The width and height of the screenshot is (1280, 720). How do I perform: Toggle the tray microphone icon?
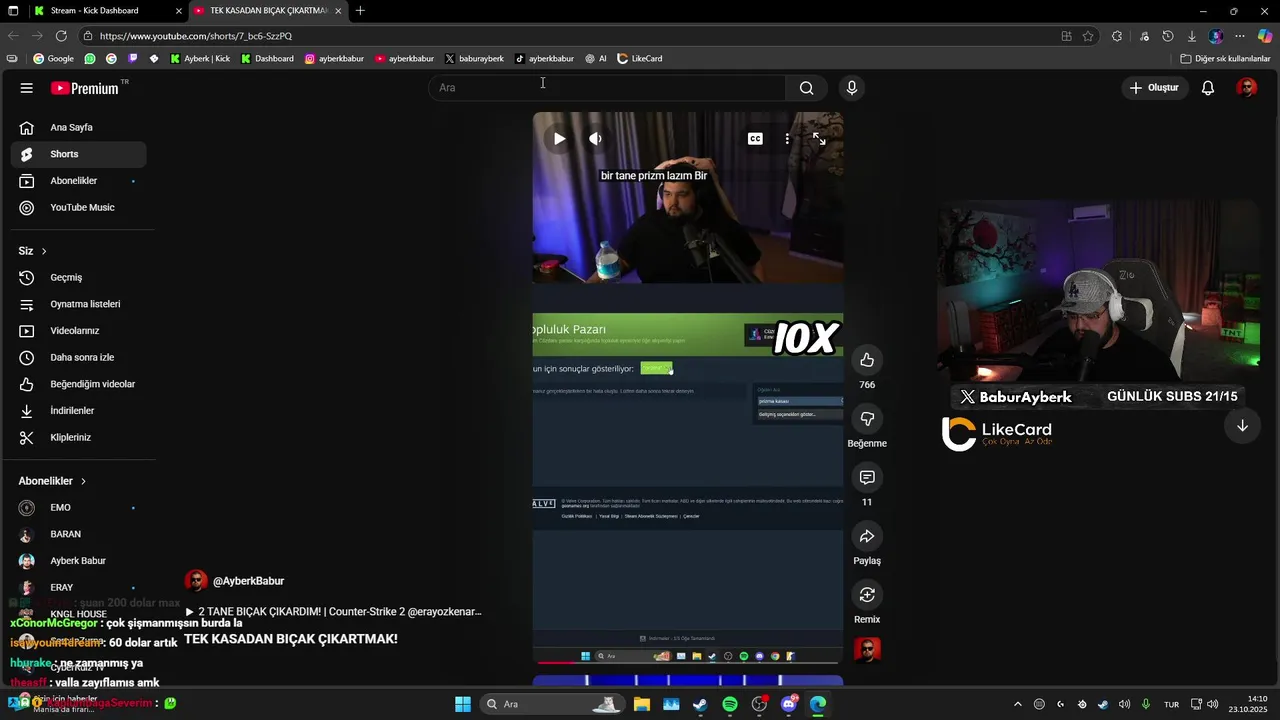(1146, 704)
